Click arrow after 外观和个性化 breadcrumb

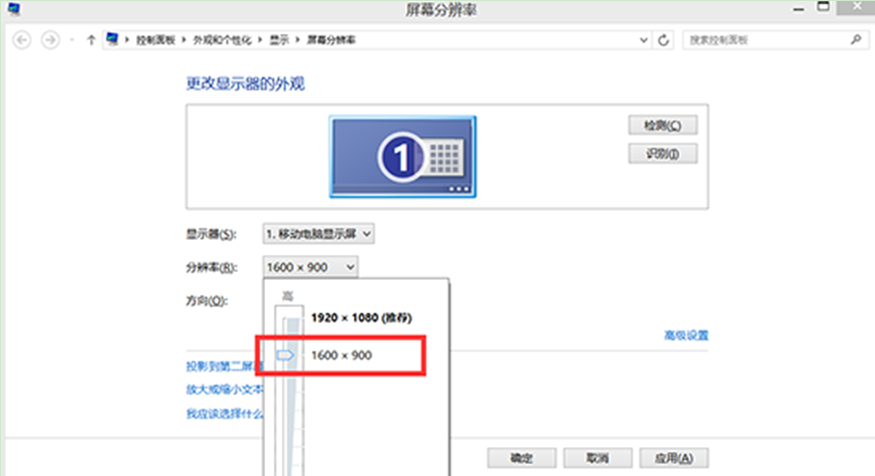(260, 40)
